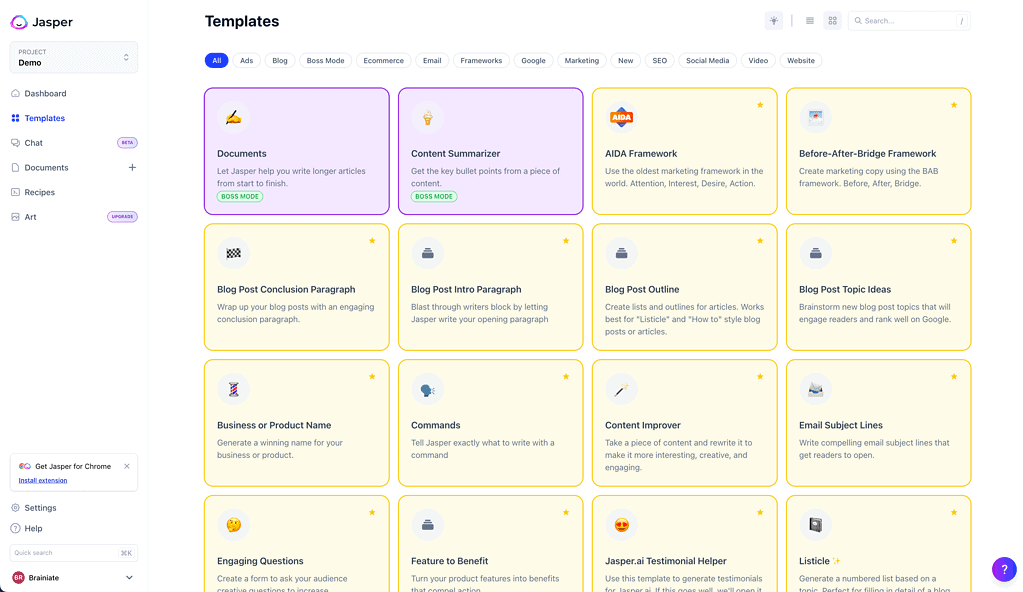Add a new document with plus icon
This screenshot has height=592, width=1023.
[x=132, y=168]
